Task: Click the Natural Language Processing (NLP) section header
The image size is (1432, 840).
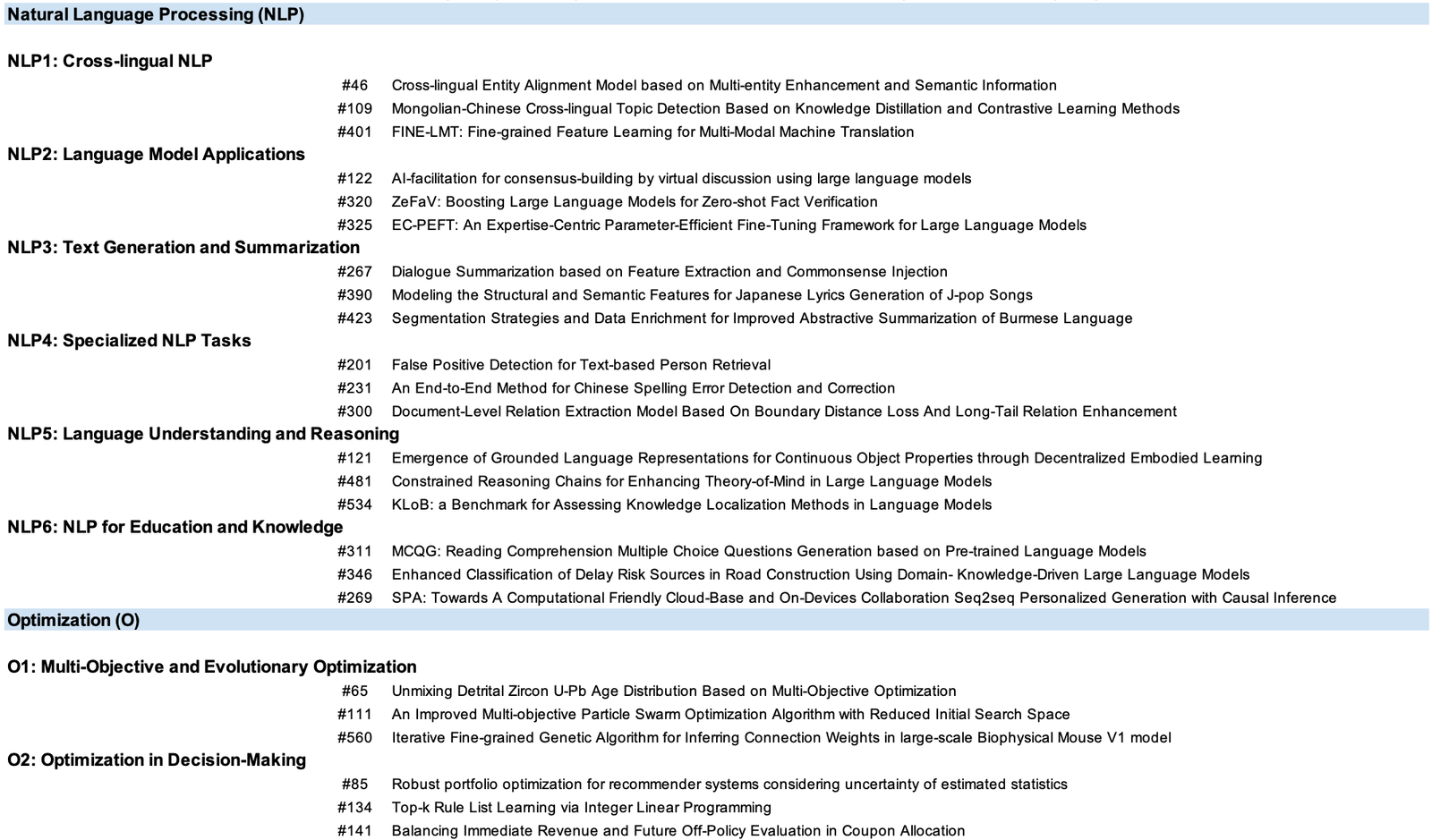Action: click(x=156, y=15)
